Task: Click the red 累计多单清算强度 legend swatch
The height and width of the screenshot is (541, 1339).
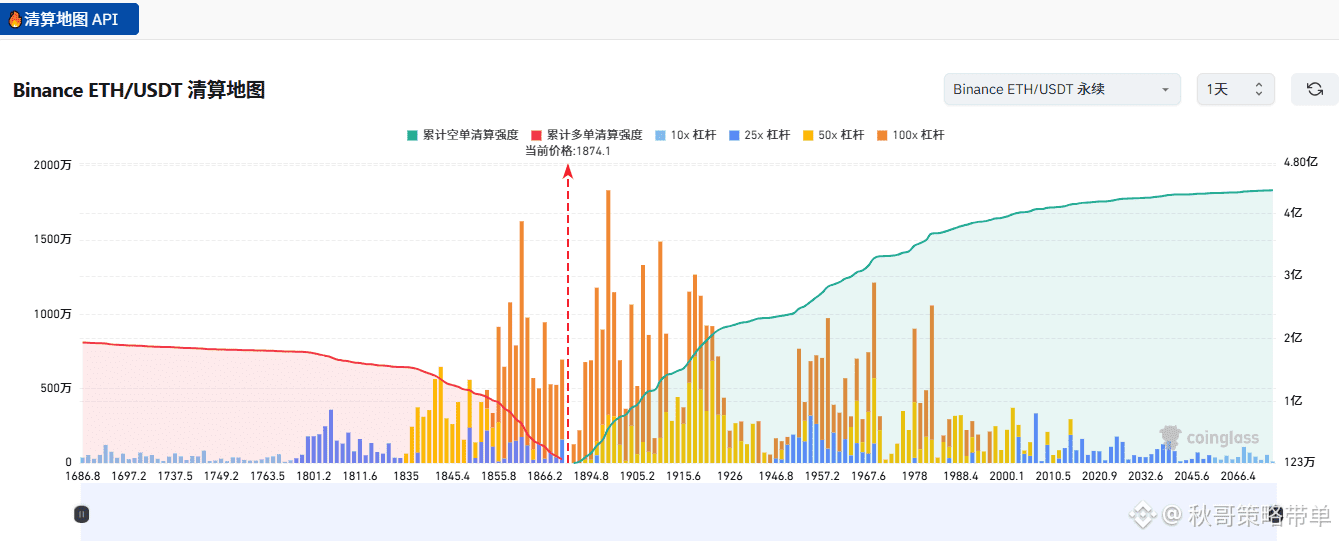Action: click(535, 135)
